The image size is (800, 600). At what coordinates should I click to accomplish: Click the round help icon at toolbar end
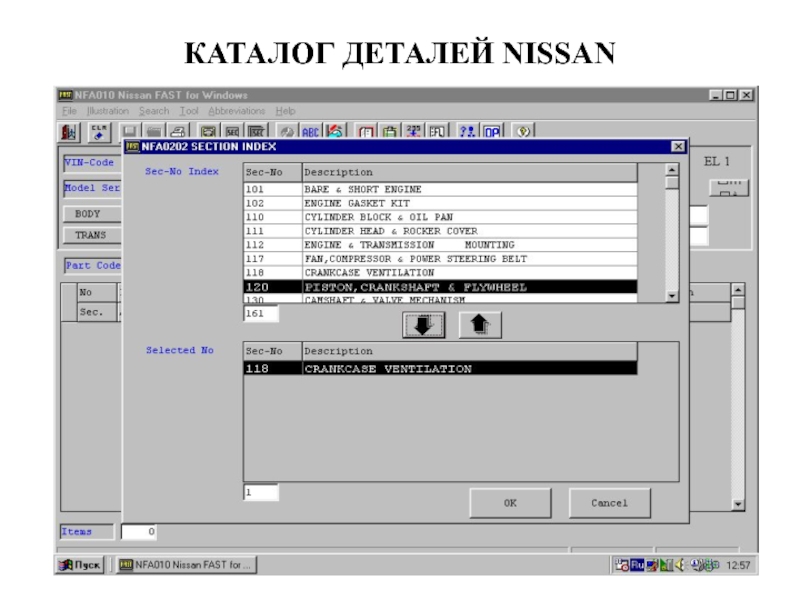pyautogui.click(x=522, y=132)
